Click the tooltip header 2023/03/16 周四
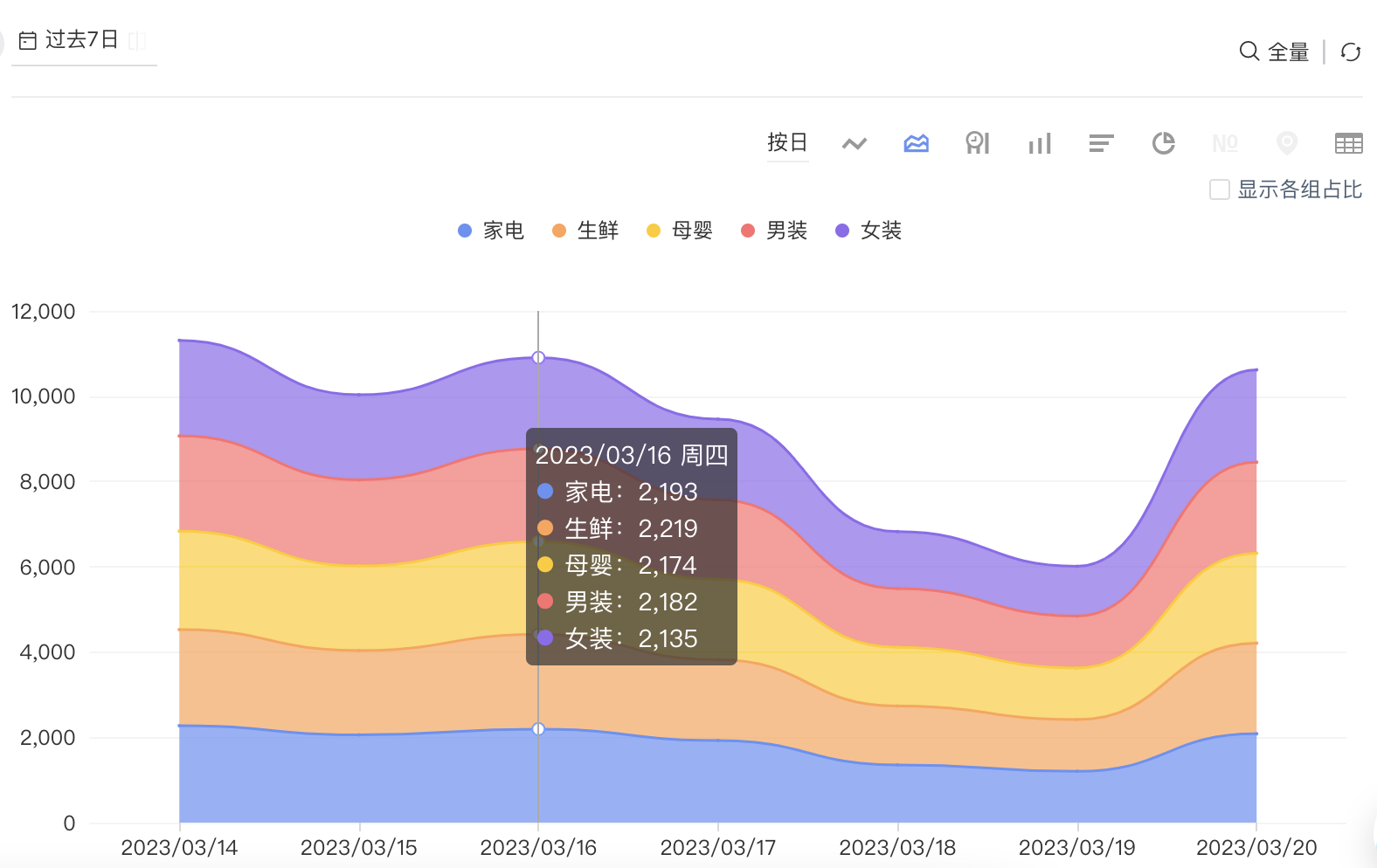1377x868 pixels. click(632, 455)
